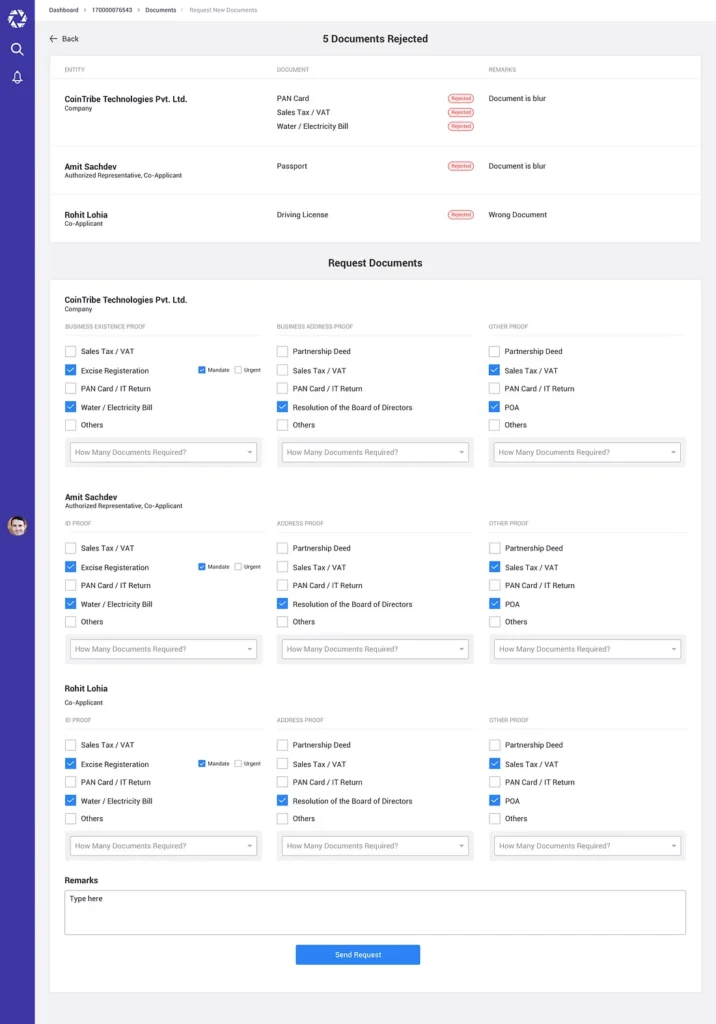This screenshot has width=716, height=1024.
Task: Open notifications via the bell icon
Action: coord(17,77)
